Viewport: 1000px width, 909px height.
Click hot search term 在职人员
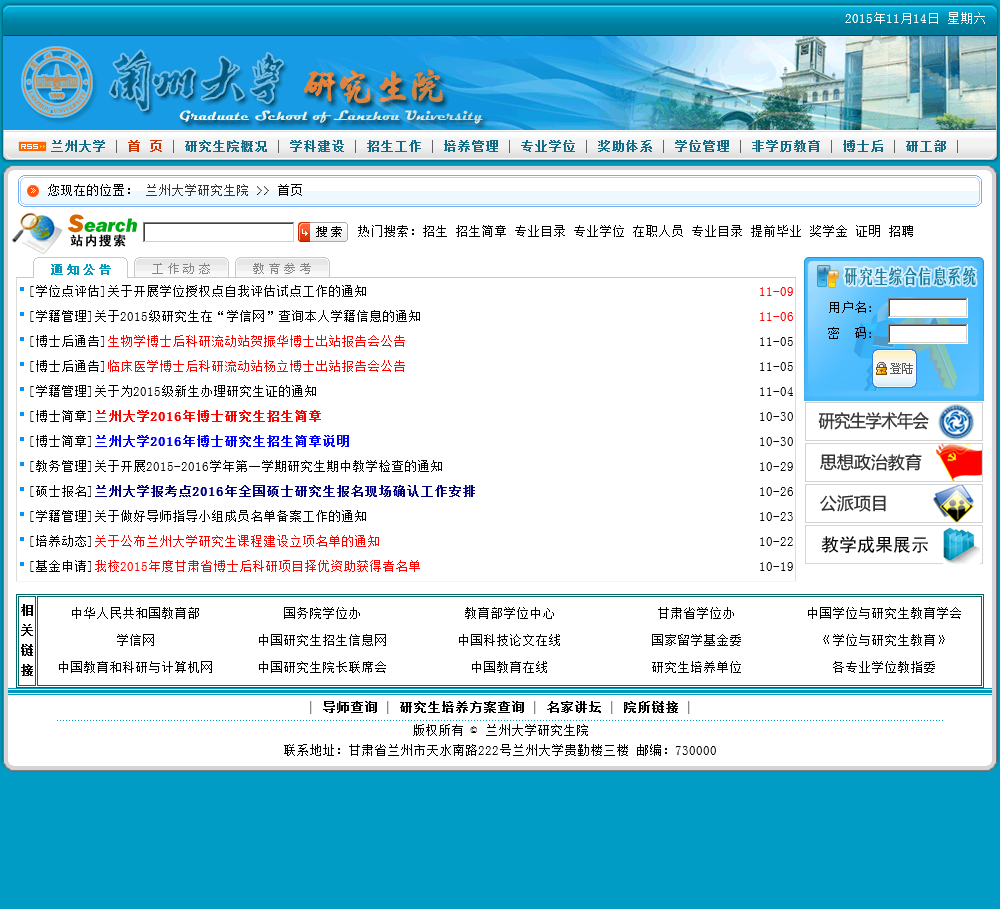point(658,232)
